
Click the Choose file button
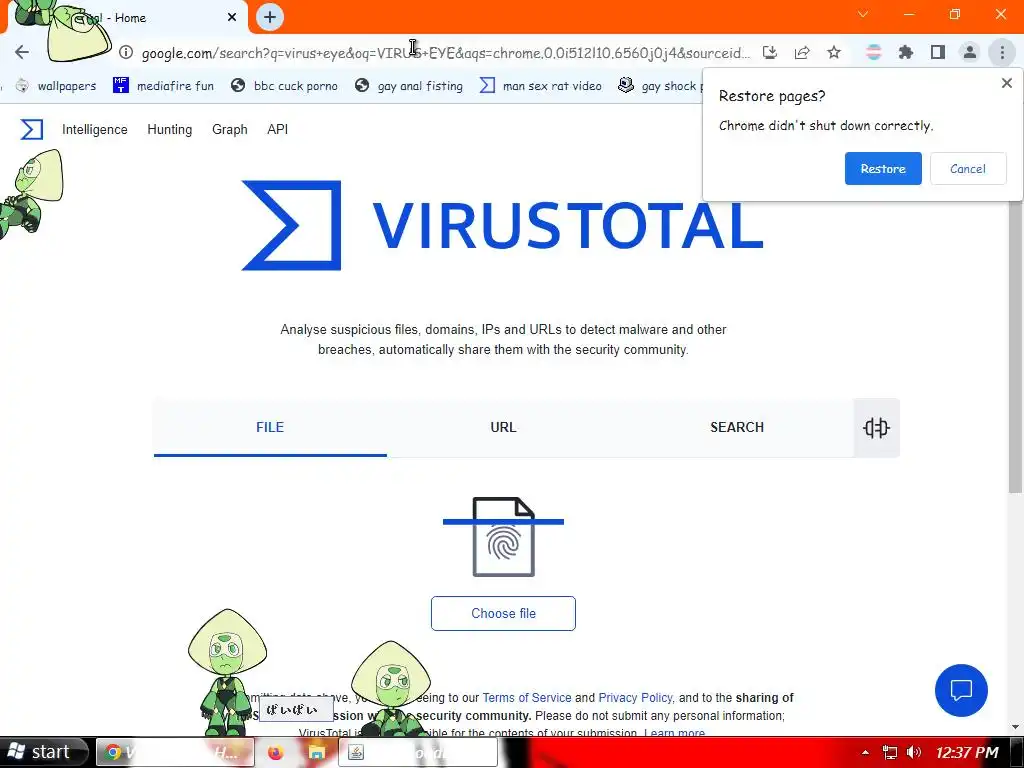pos(504,613)
